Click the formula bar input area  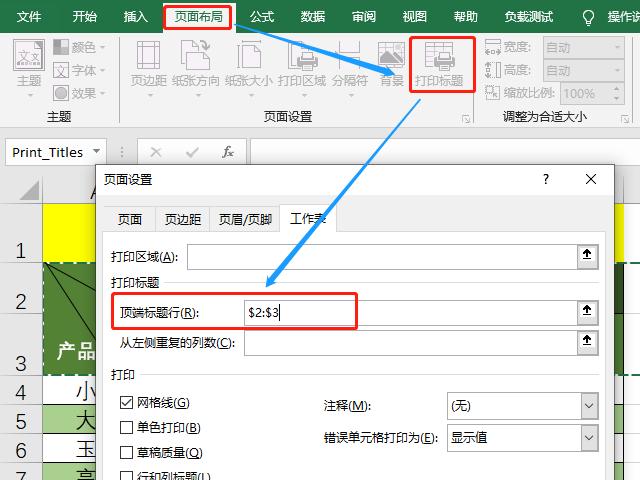(445, 152)
